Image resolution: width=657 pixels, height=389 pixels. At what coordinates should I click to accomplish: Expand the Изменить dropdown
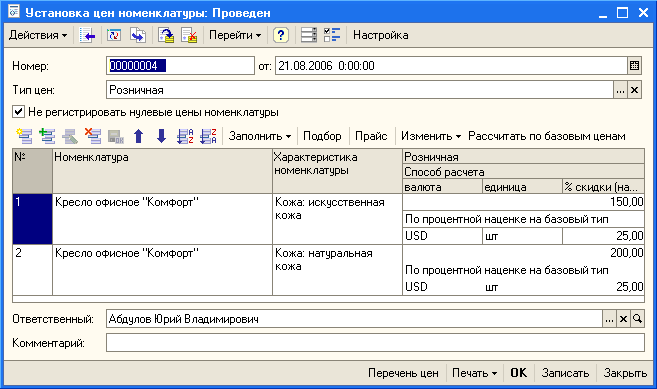(x=431, y=136)
